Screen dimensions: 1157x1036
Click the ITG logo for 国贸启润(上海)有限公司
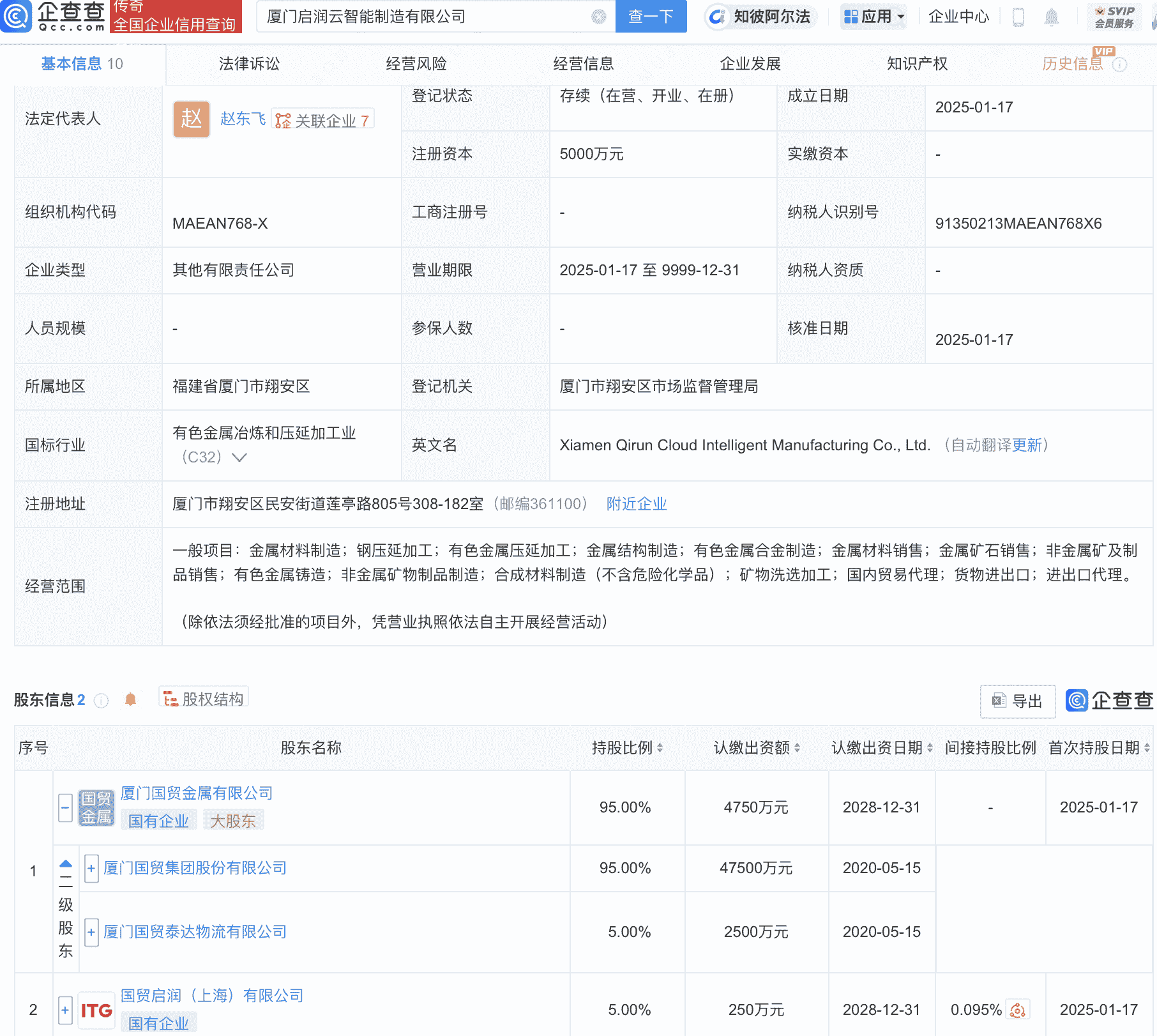96,1011
